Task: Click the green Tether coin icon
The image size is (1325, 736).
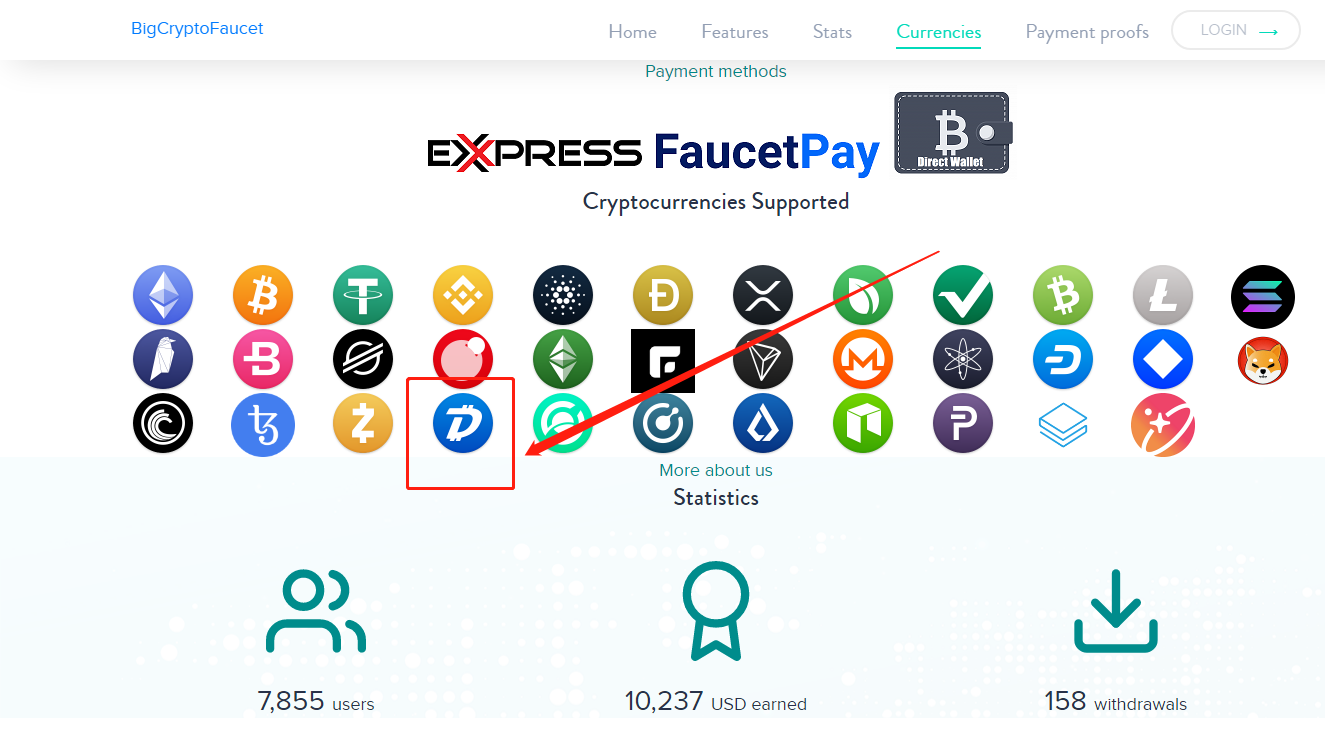Action: [x=363, y=295]
